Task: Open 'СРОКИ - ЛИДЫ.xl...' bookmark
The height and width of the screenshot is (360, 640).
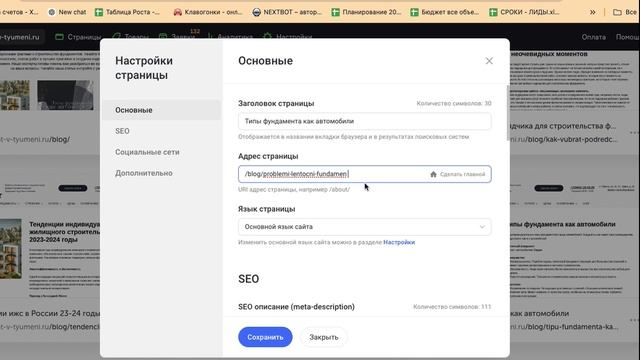Action: (x=524, y=12)
